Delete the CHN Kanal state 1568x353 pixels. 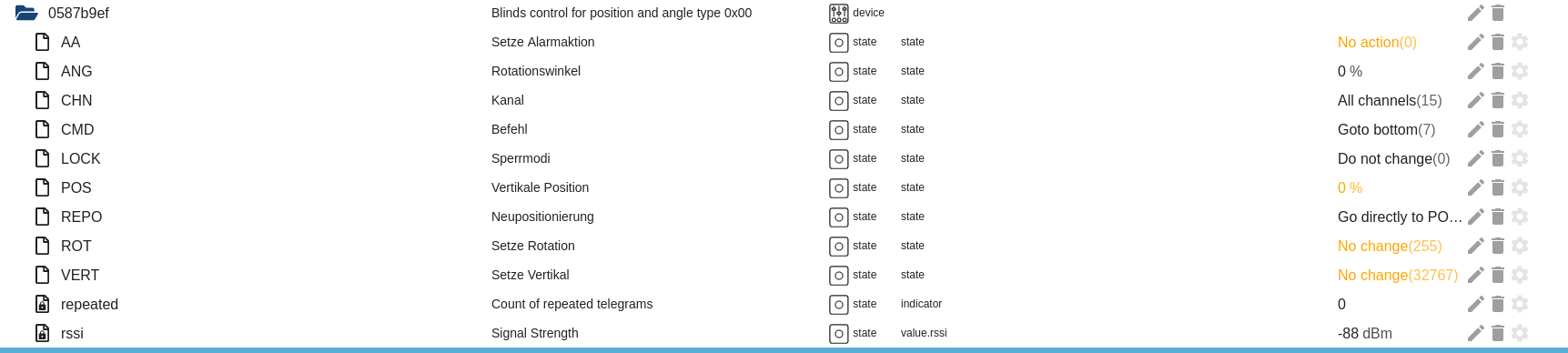[x=1498, y=100]
